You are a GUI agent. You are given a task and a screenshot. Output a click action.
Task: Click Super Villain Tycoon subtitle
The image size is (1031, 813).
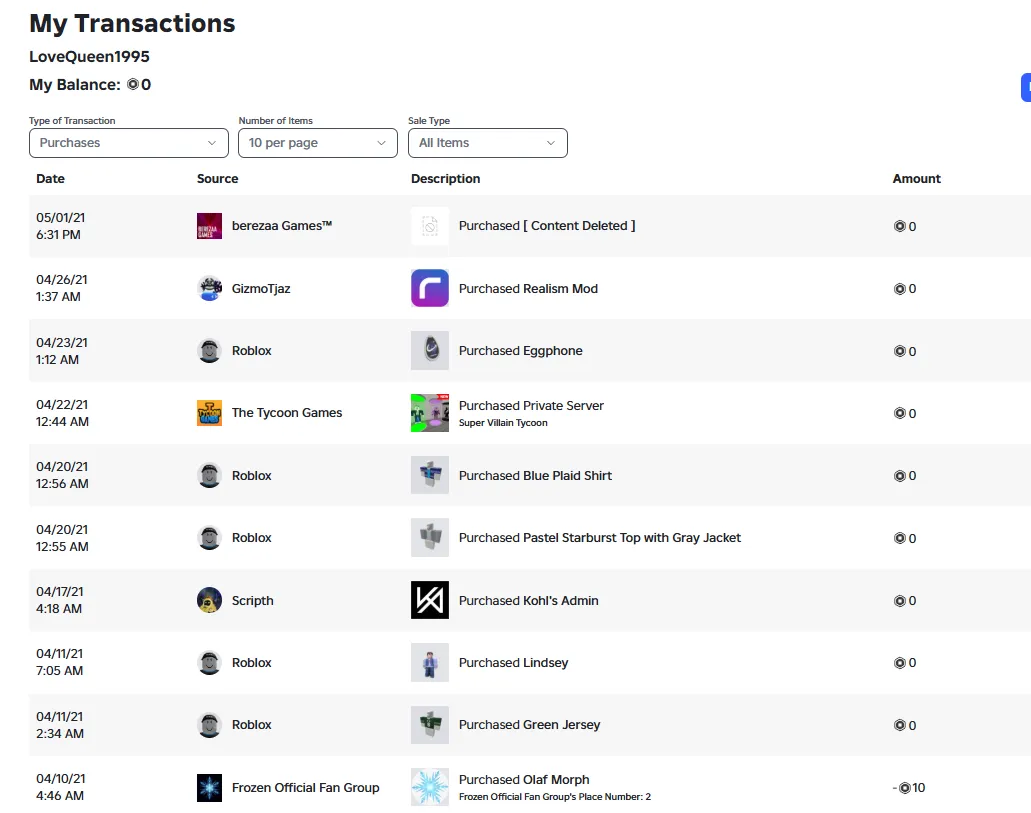[503, 423]
